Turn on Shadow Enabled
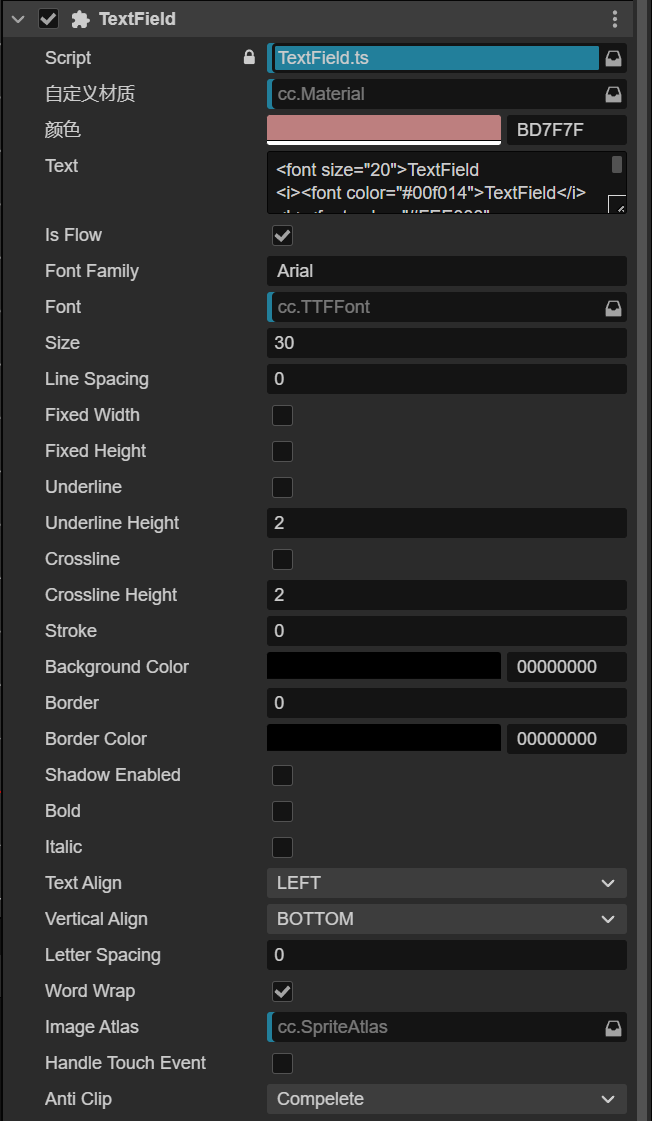The height and width of the screenshot is (1121, 652). tap(283, 775)
